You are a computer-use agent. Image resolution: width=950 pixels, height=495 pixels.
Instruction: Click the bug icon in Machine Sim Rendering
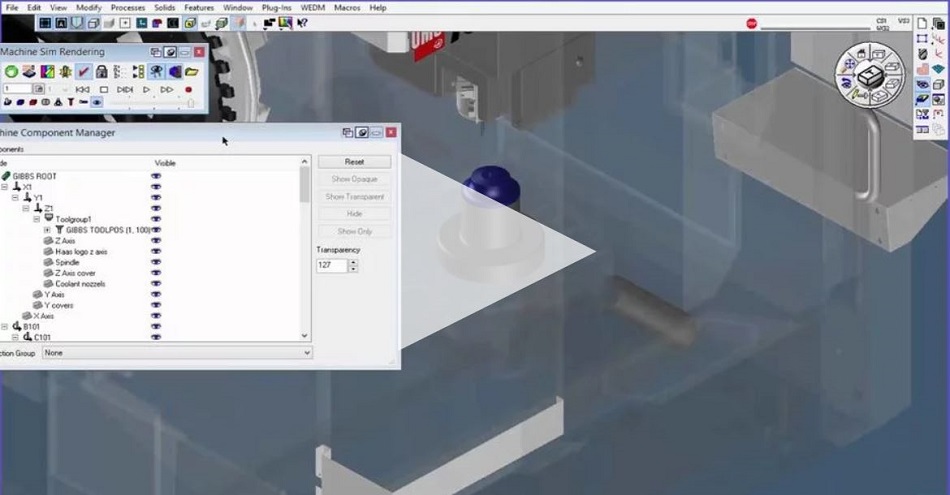coord(65,72)
